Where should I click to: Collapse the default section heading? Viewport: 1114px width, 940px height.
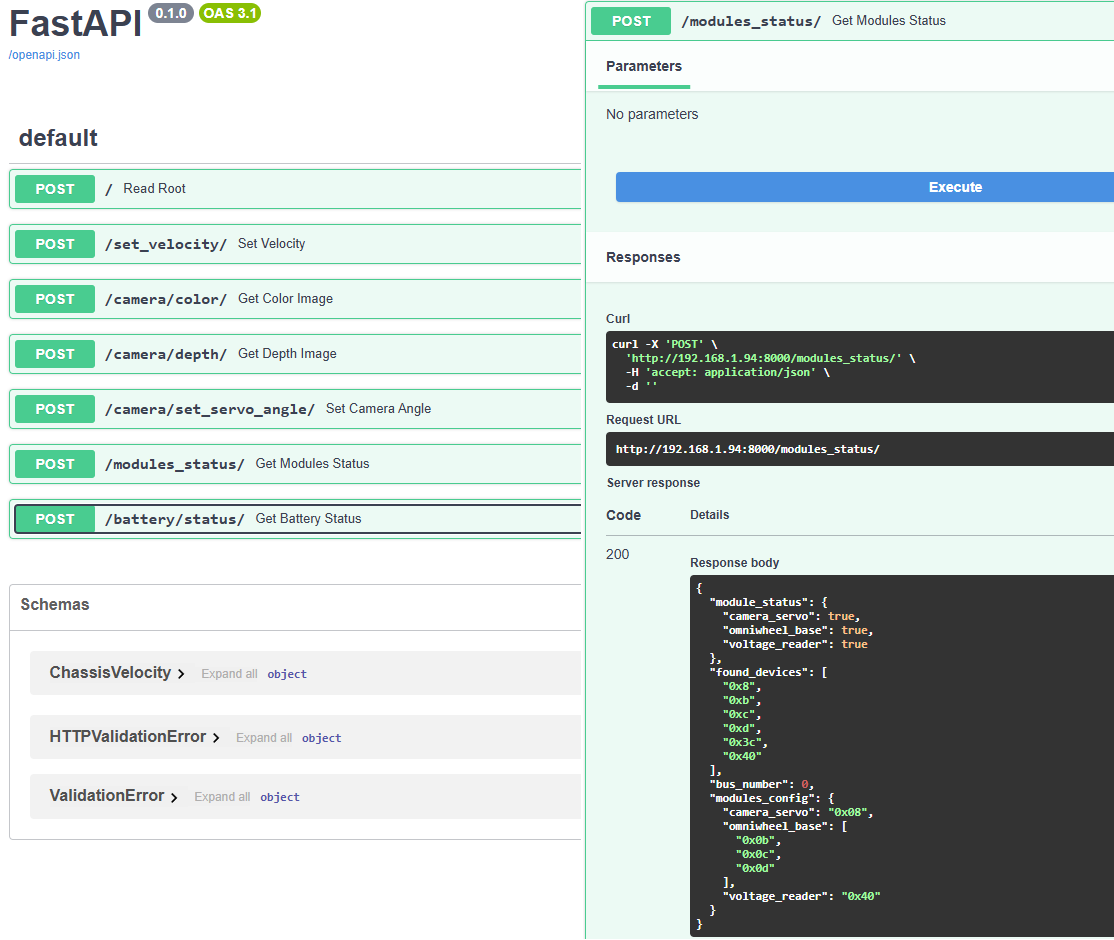[58, 138]
